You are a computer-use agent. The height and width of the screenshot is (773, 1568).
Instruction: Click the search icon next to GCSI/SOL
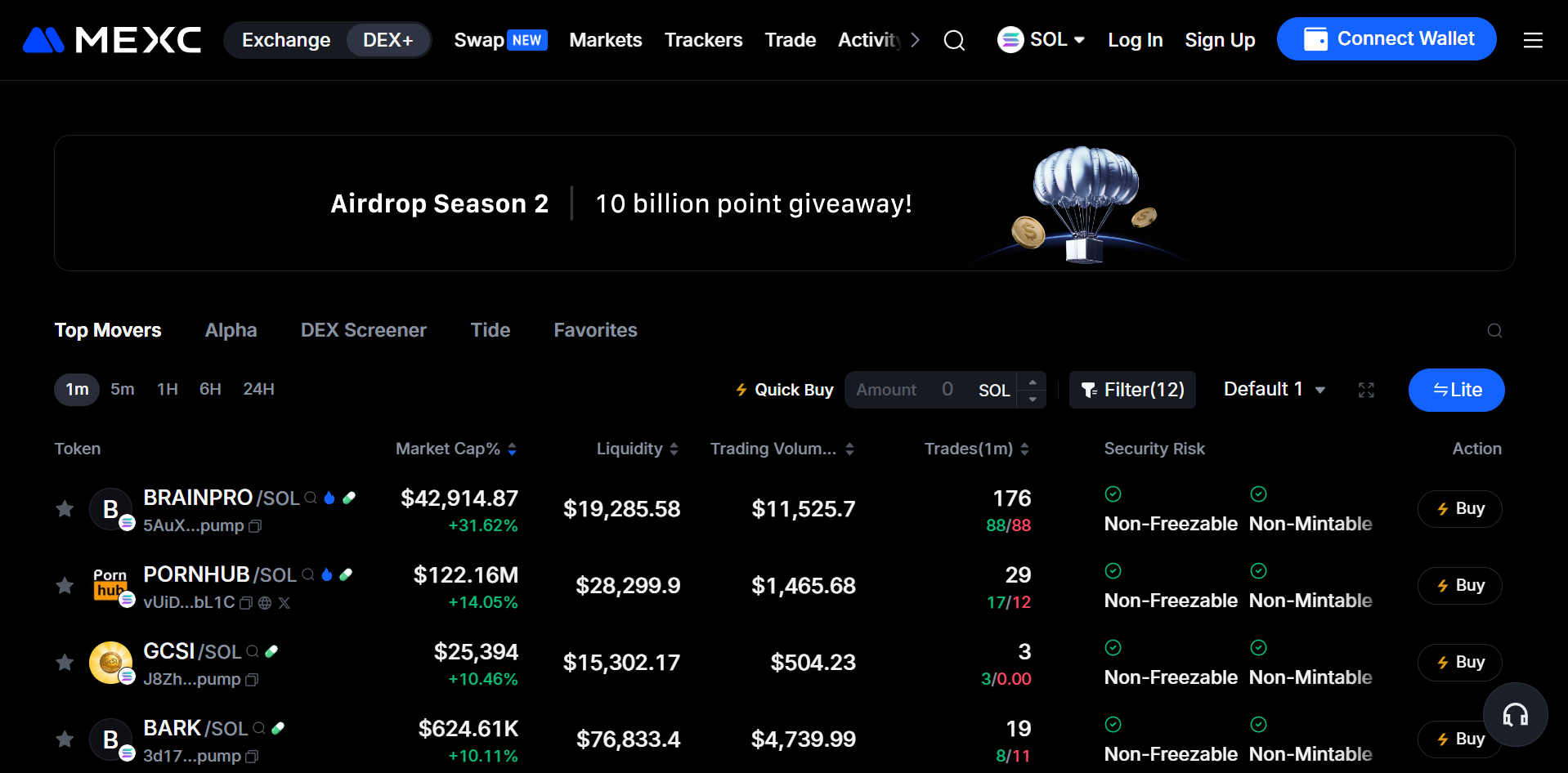(x=253, y=651)
